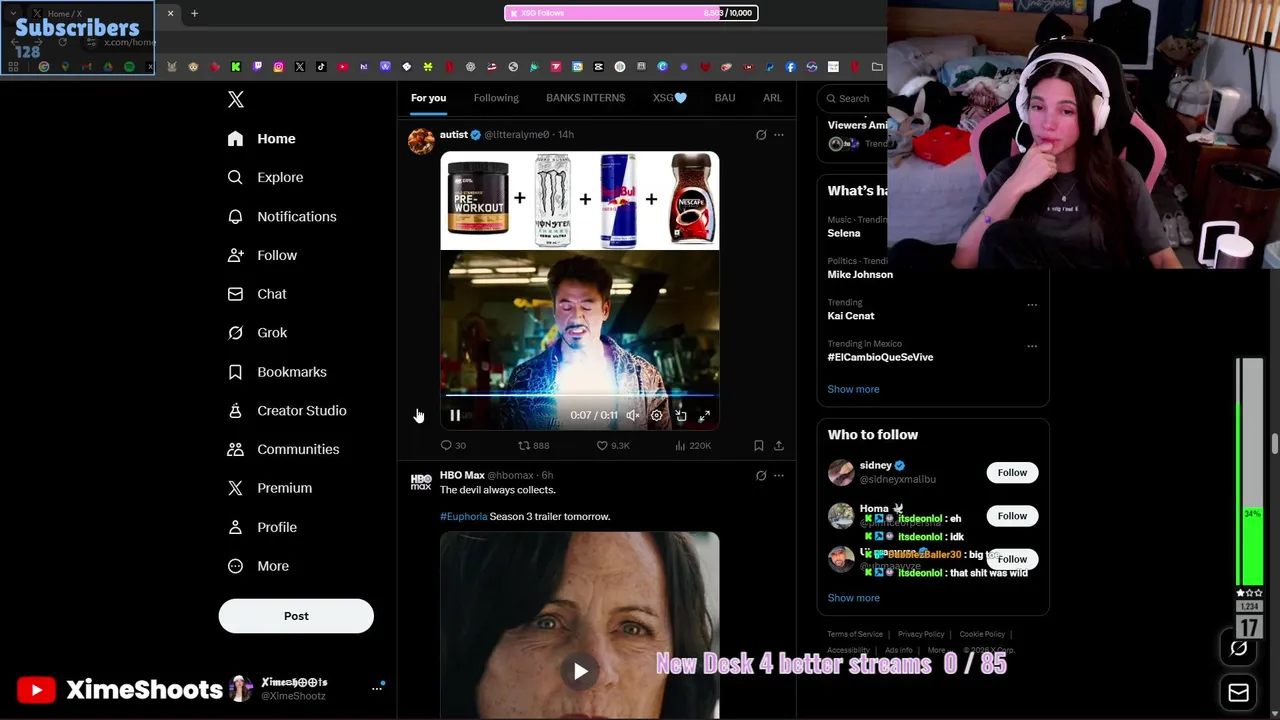This screenshot has height=720, width=1280.
Task: Follow Homa from suggestions
Action: point(1012,515)
